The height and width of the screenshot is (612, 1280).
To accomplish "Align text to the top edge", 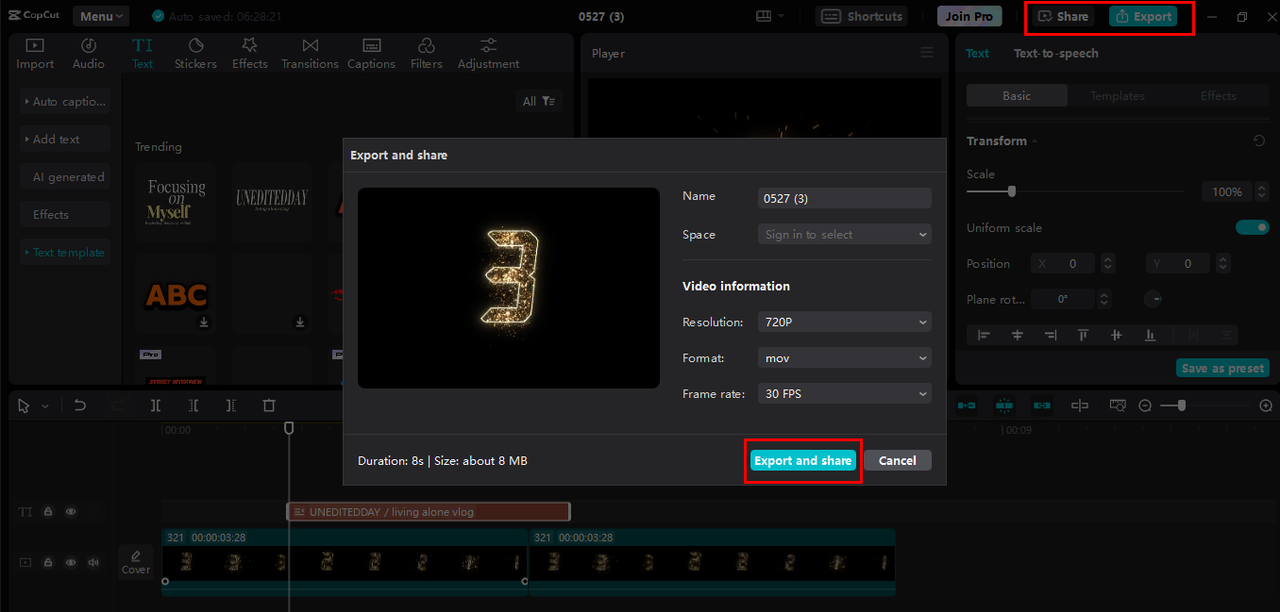I will point(1083,335).
